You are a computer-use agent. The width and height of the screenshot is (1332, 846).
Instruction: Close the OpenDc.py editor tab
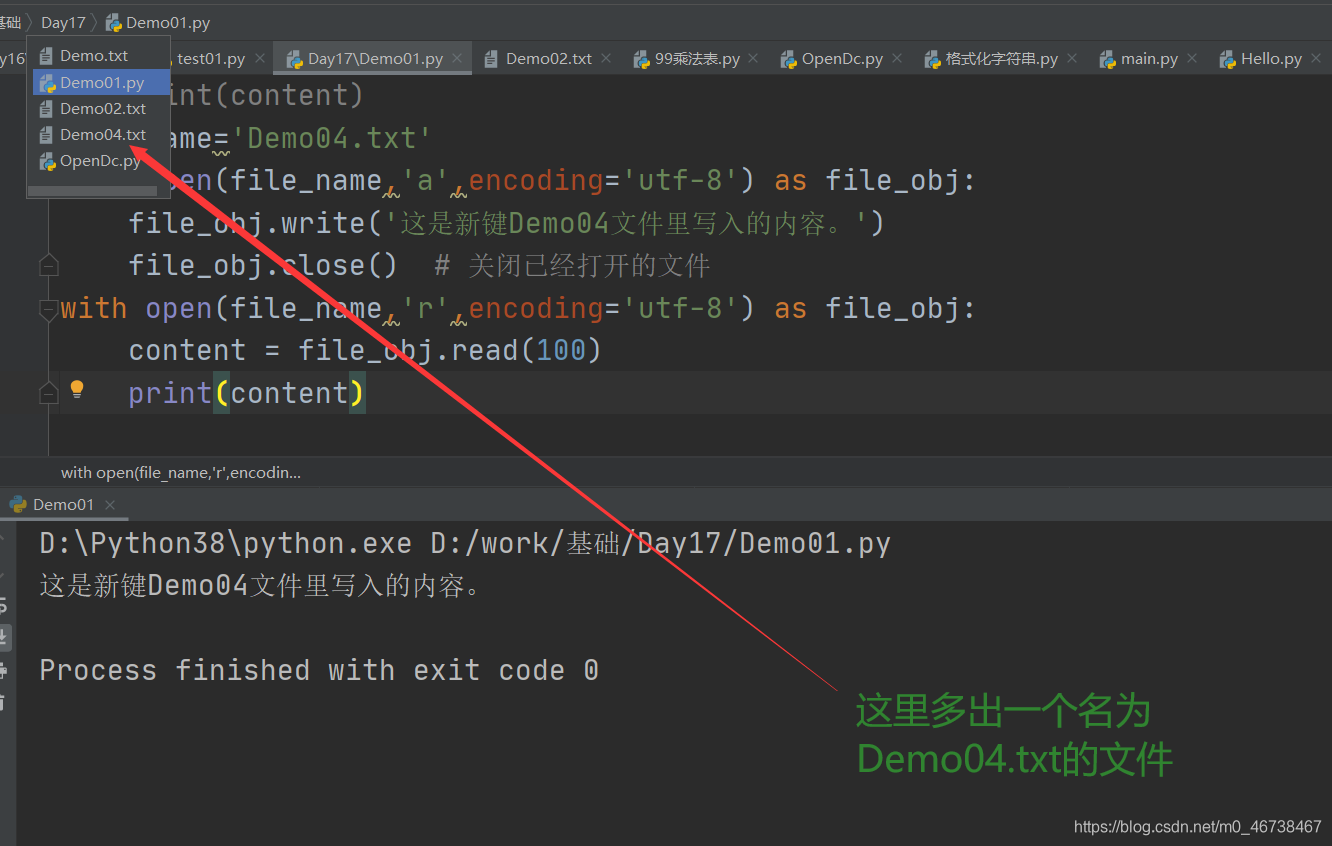(896, 59)
